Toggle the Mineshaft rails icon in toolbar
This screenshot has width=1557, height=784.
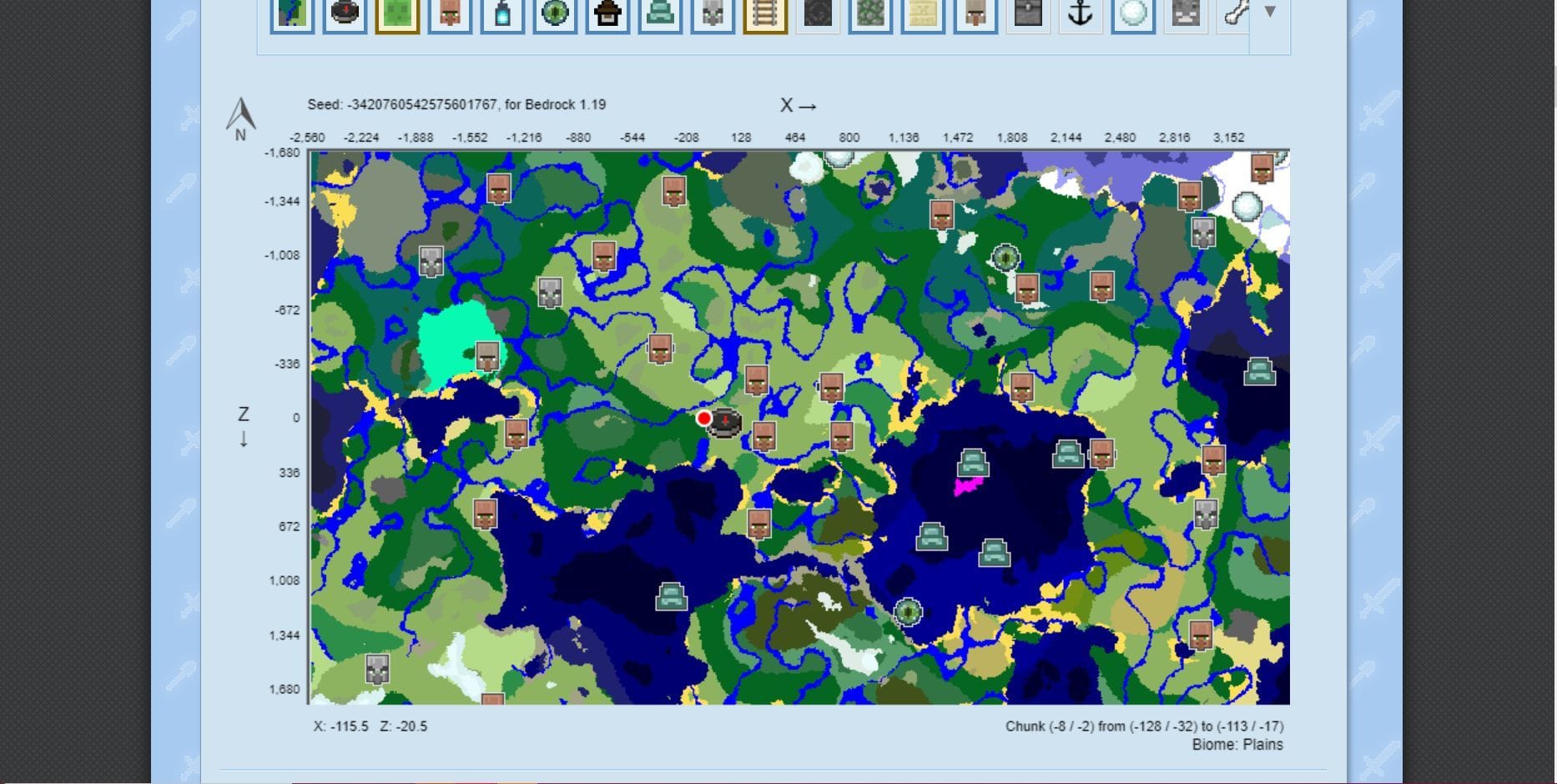(x=765, y=14)
